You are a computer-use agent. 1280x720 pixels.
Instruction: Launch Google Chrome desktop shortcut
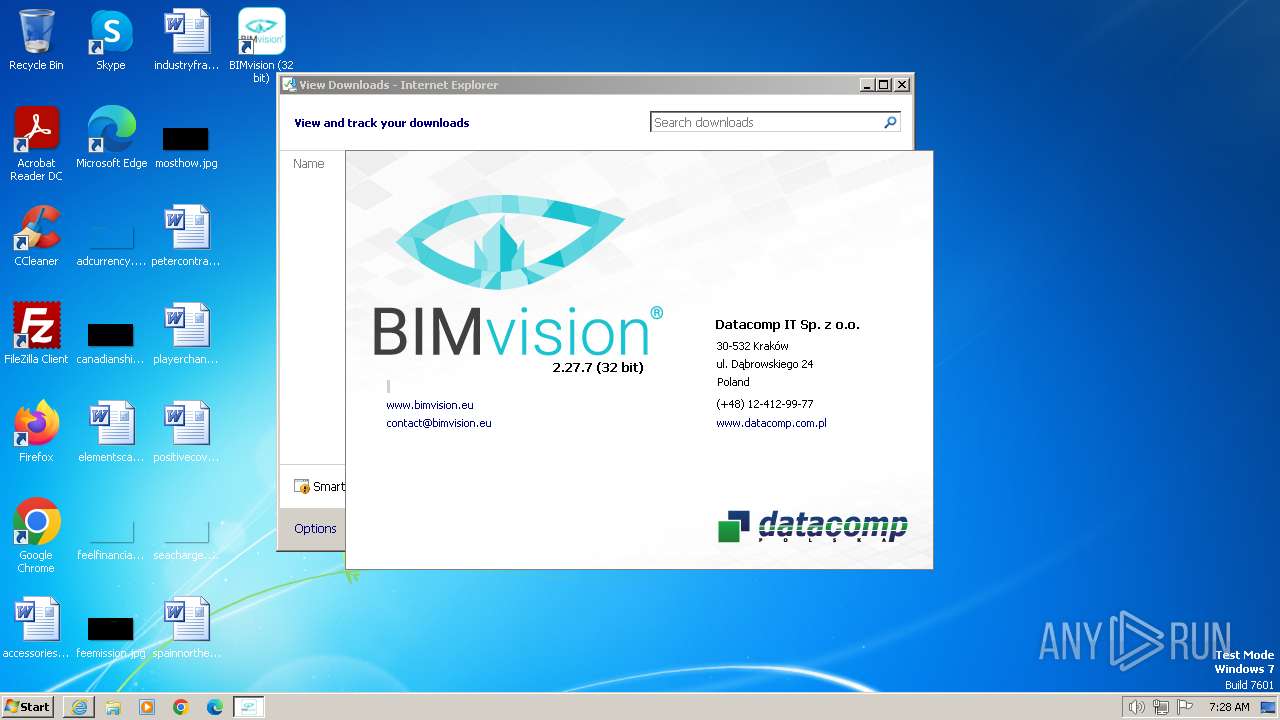[x=36, y=536]
